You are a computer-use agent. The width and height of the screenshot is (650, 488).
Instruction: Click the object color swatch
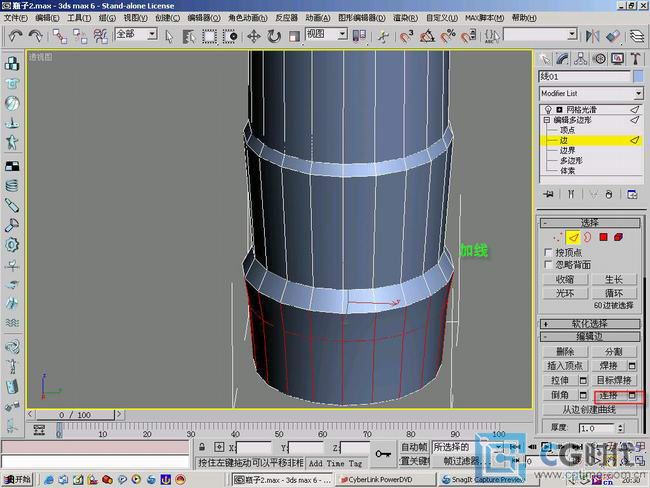pyautogui.click(x=638, y=76)
